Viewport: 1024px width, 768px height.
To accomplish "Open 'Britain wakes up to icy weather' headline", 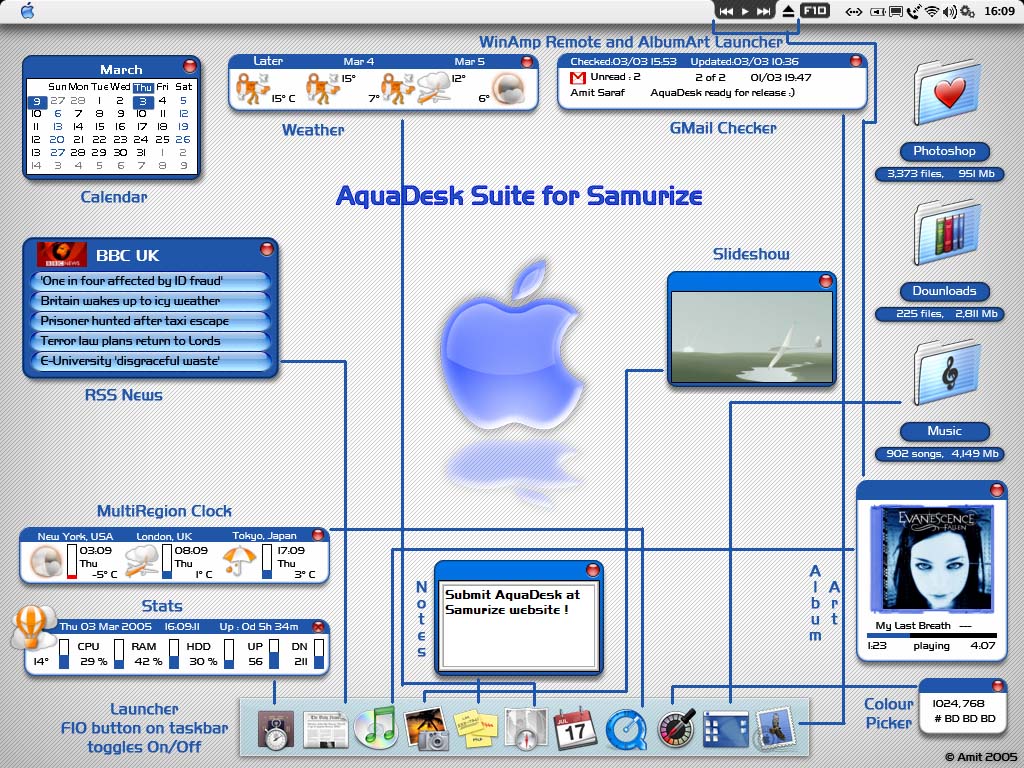I will click(x=150, y=301).
